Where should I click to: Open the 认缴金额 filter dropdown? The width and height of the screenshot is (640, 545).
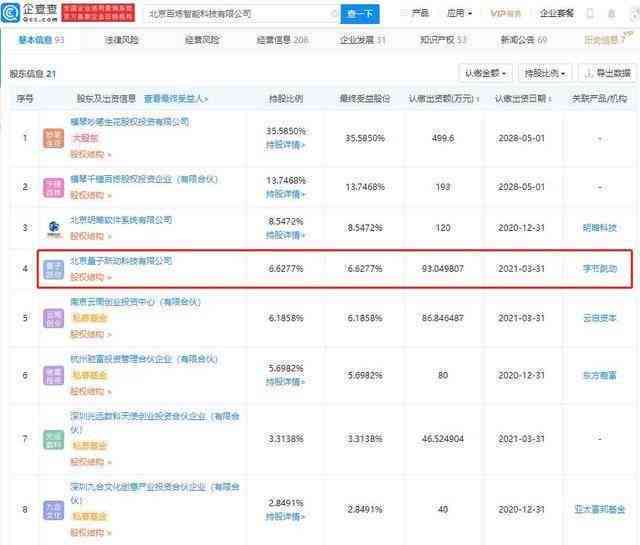point(486,73)
